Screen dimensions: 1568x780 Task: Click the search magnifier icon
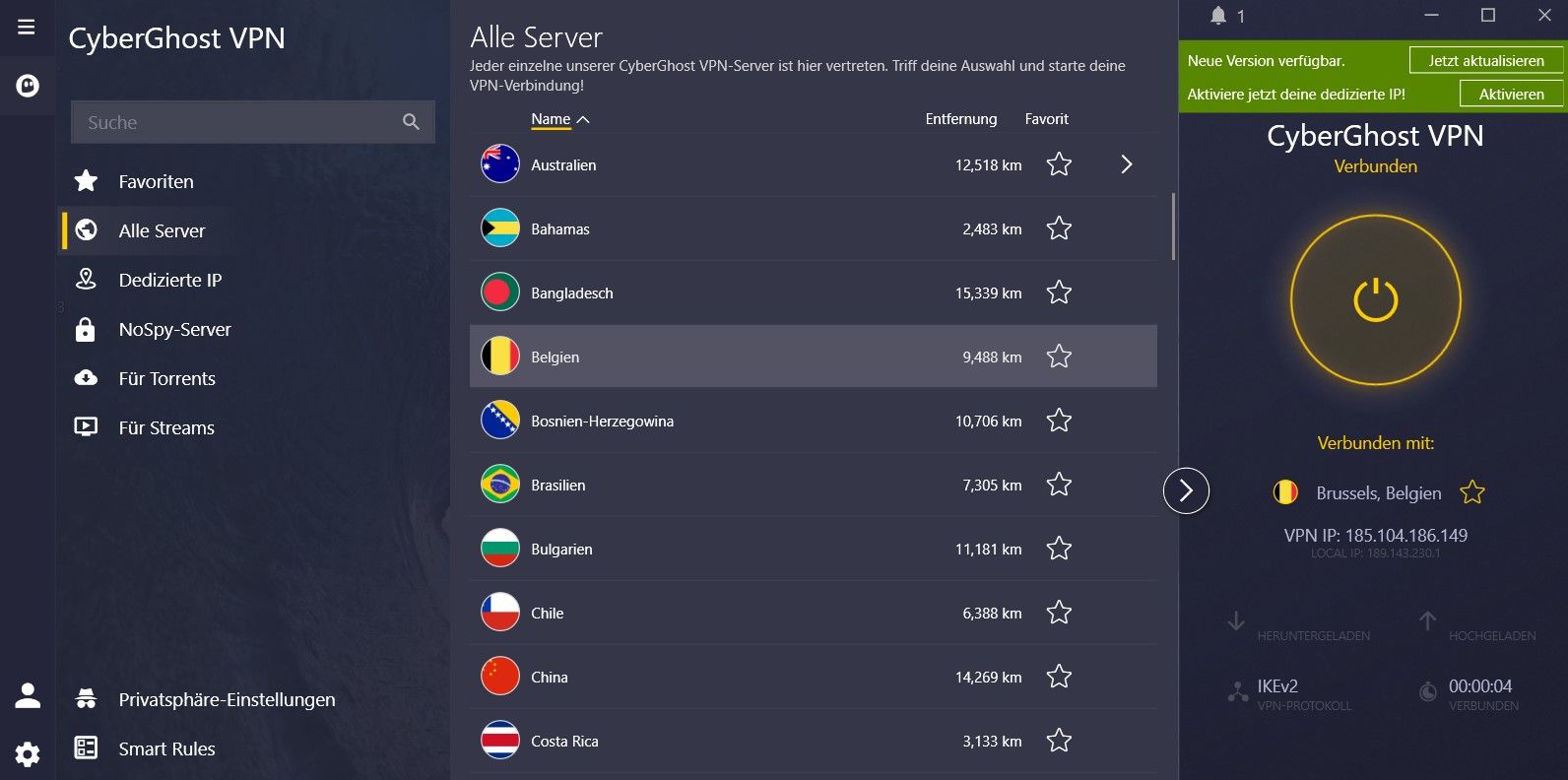click(411, 122)
